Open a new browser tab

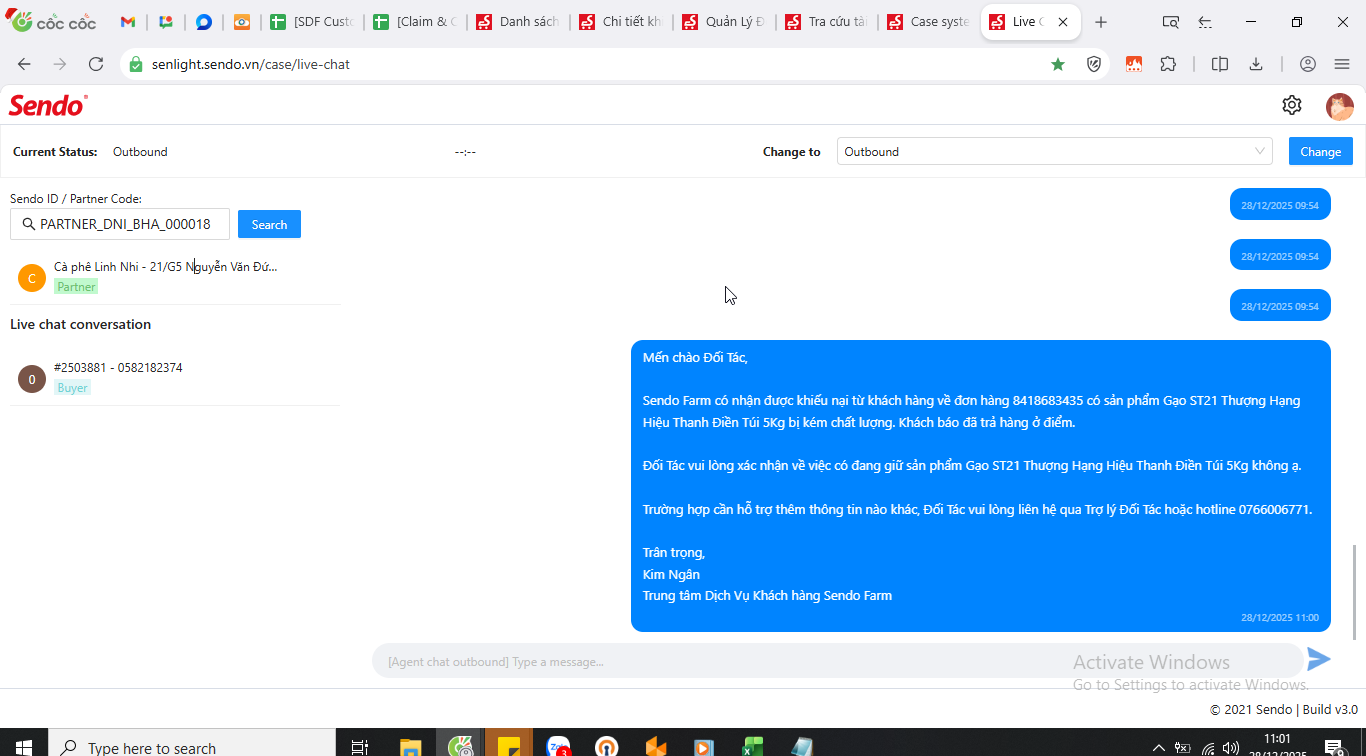(x=1101, y=22)
